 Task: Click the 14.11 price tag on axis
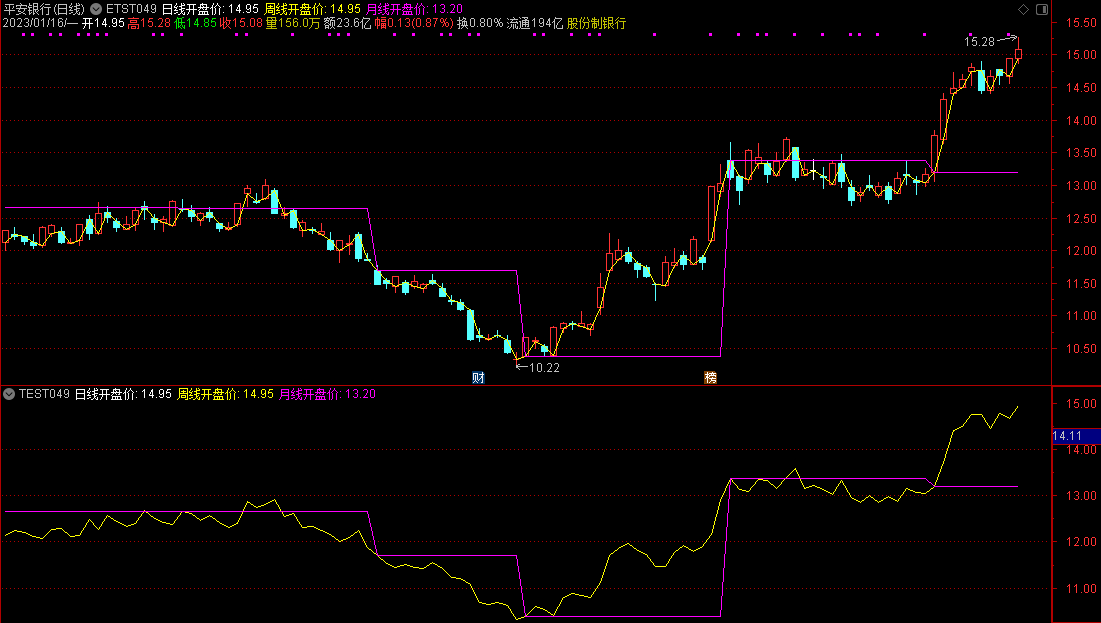point(1070,436)
